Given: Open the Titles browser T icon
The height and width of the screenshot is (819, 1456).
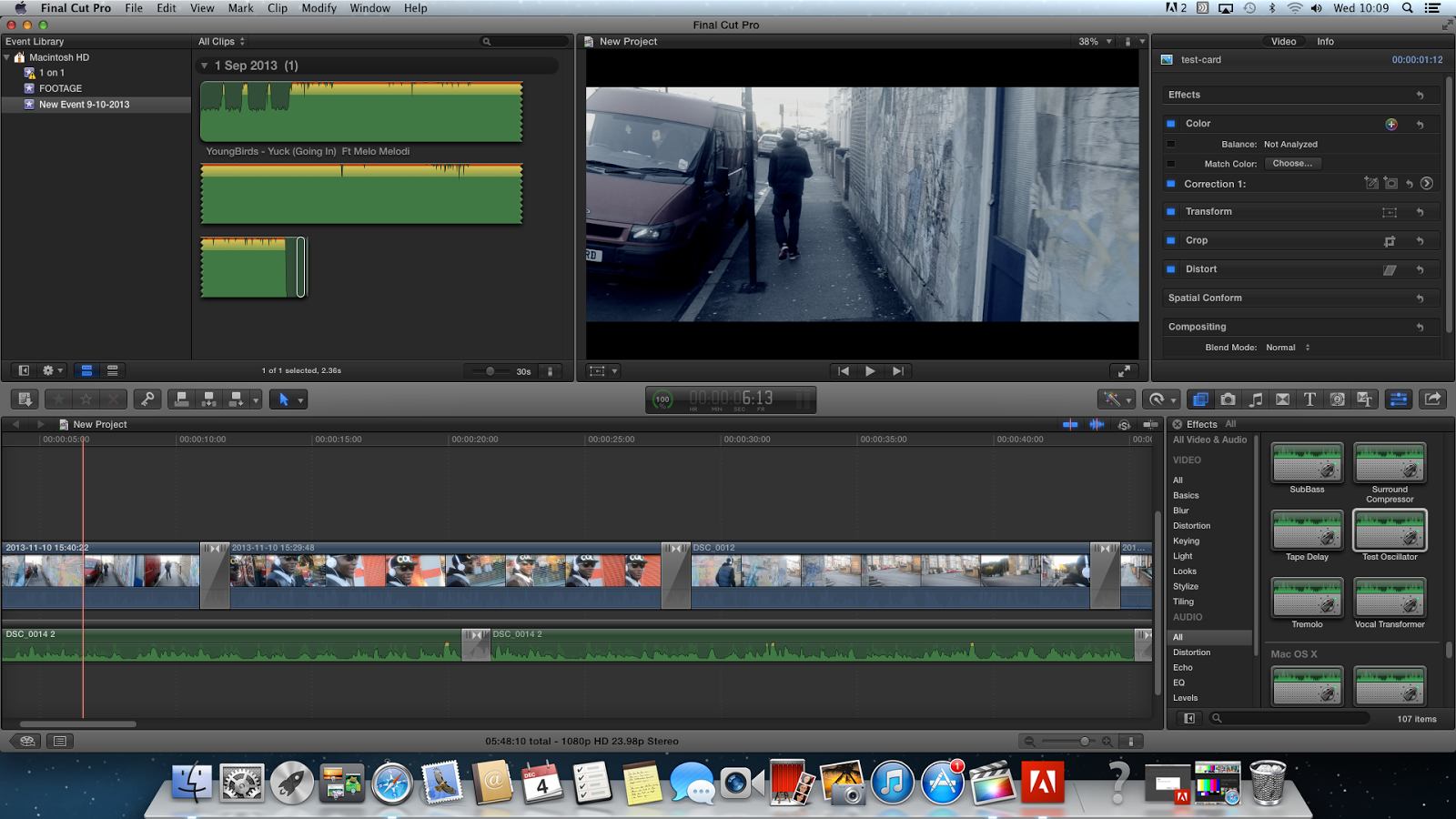Looking at the screenshot, I should 1309,399.
